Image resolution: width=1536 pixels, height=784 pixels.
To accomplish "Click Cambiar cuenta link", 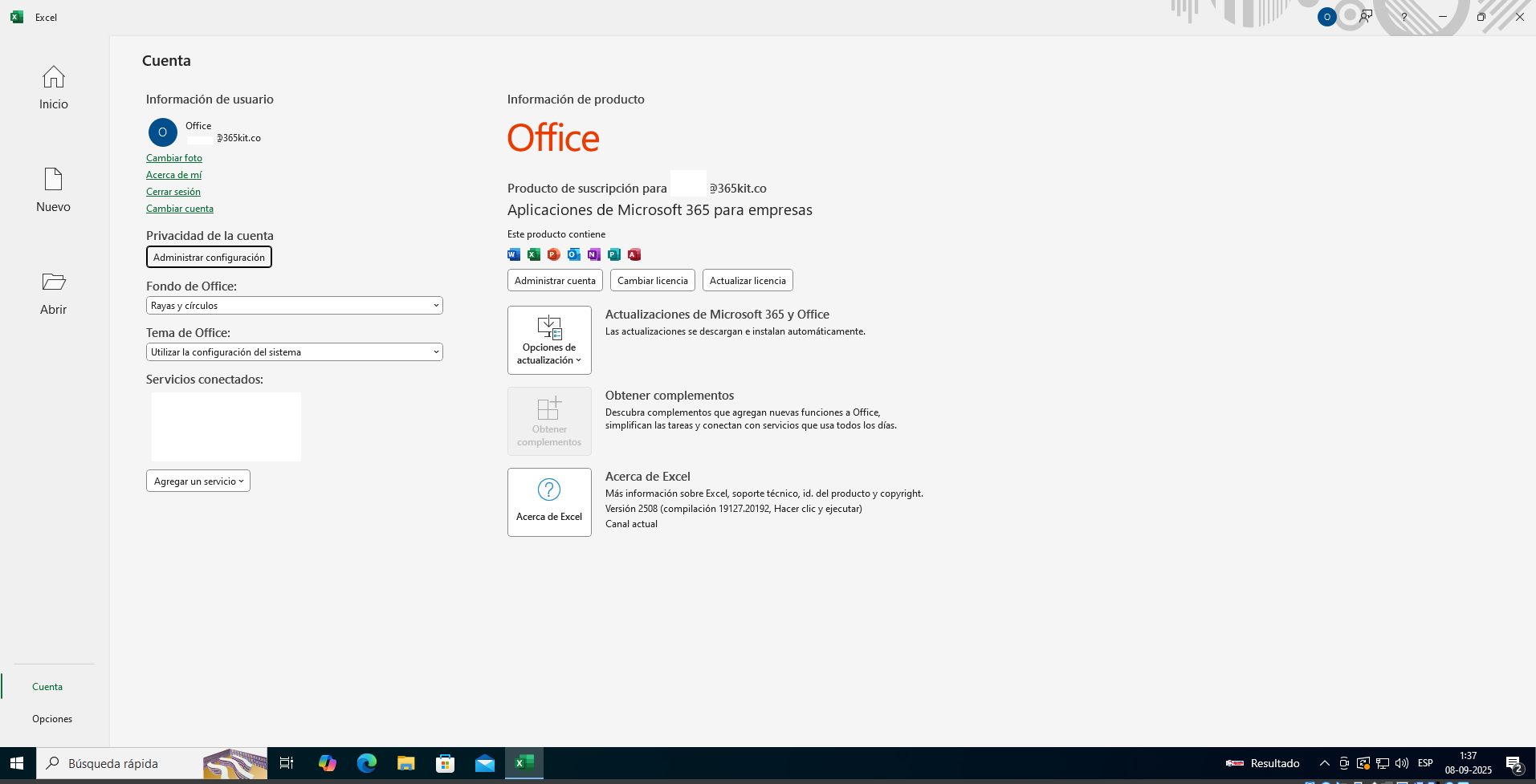I will [180, 209].
